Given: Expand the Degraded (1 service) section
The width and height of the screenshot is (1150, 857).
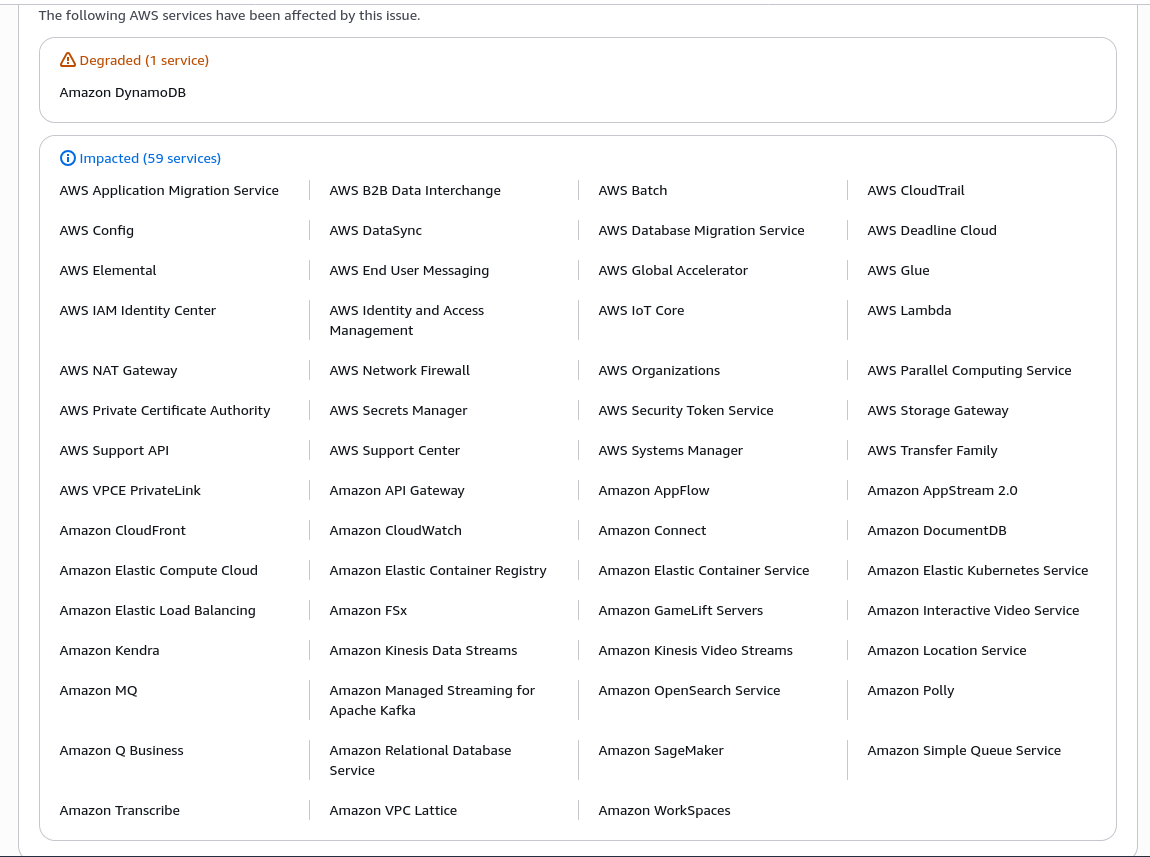Looking at the screenshot, I should [144, 60].
